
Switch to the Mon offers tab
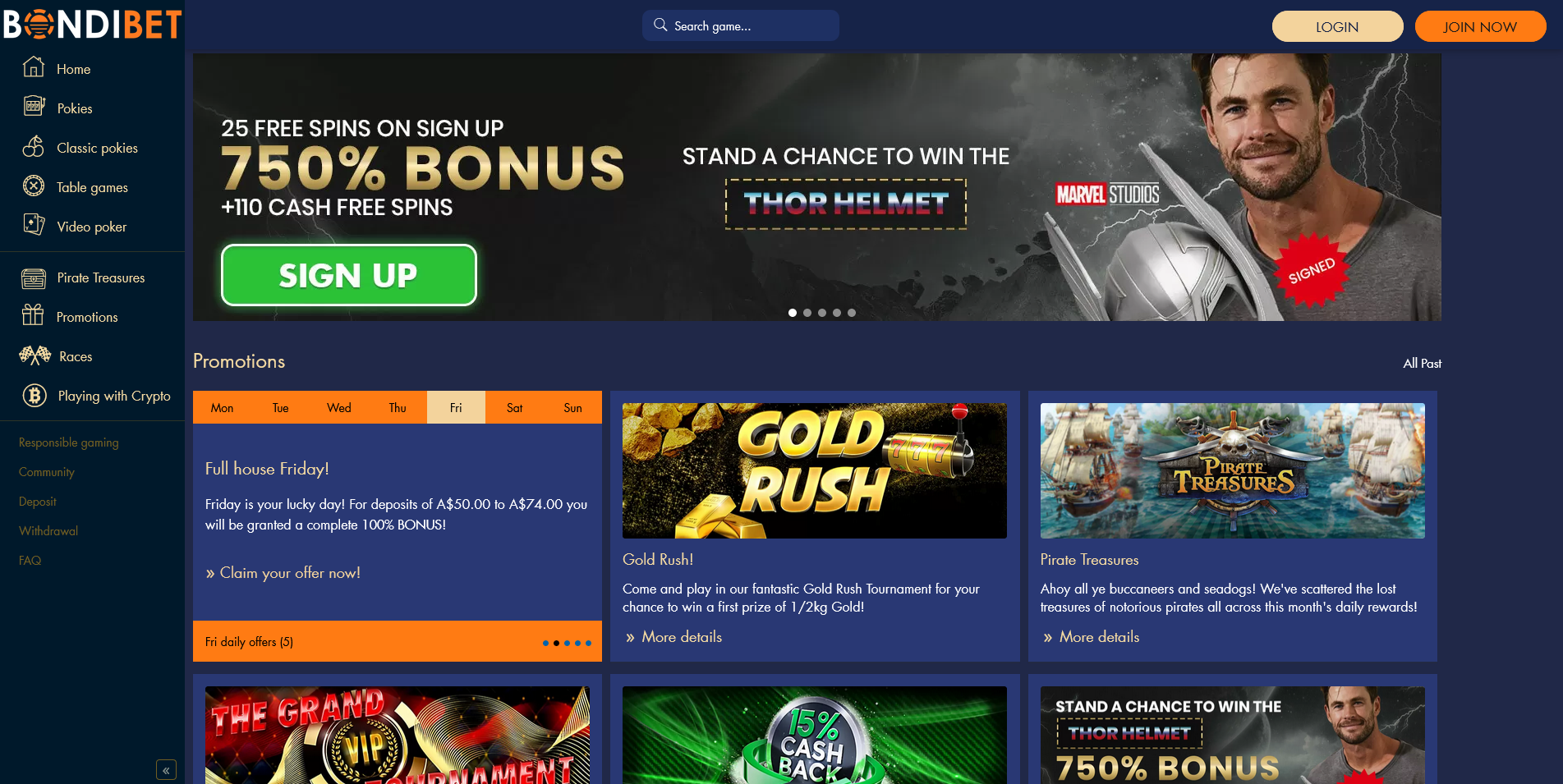point(222,407)
